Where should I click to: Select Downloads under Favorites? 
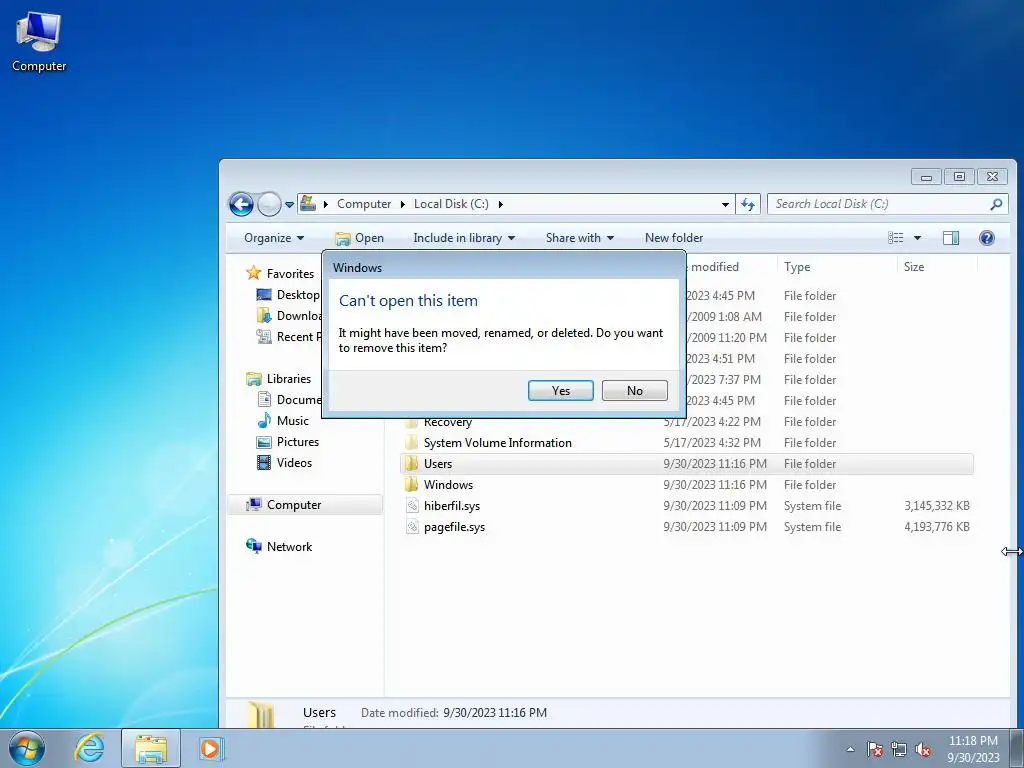[290, 315]
